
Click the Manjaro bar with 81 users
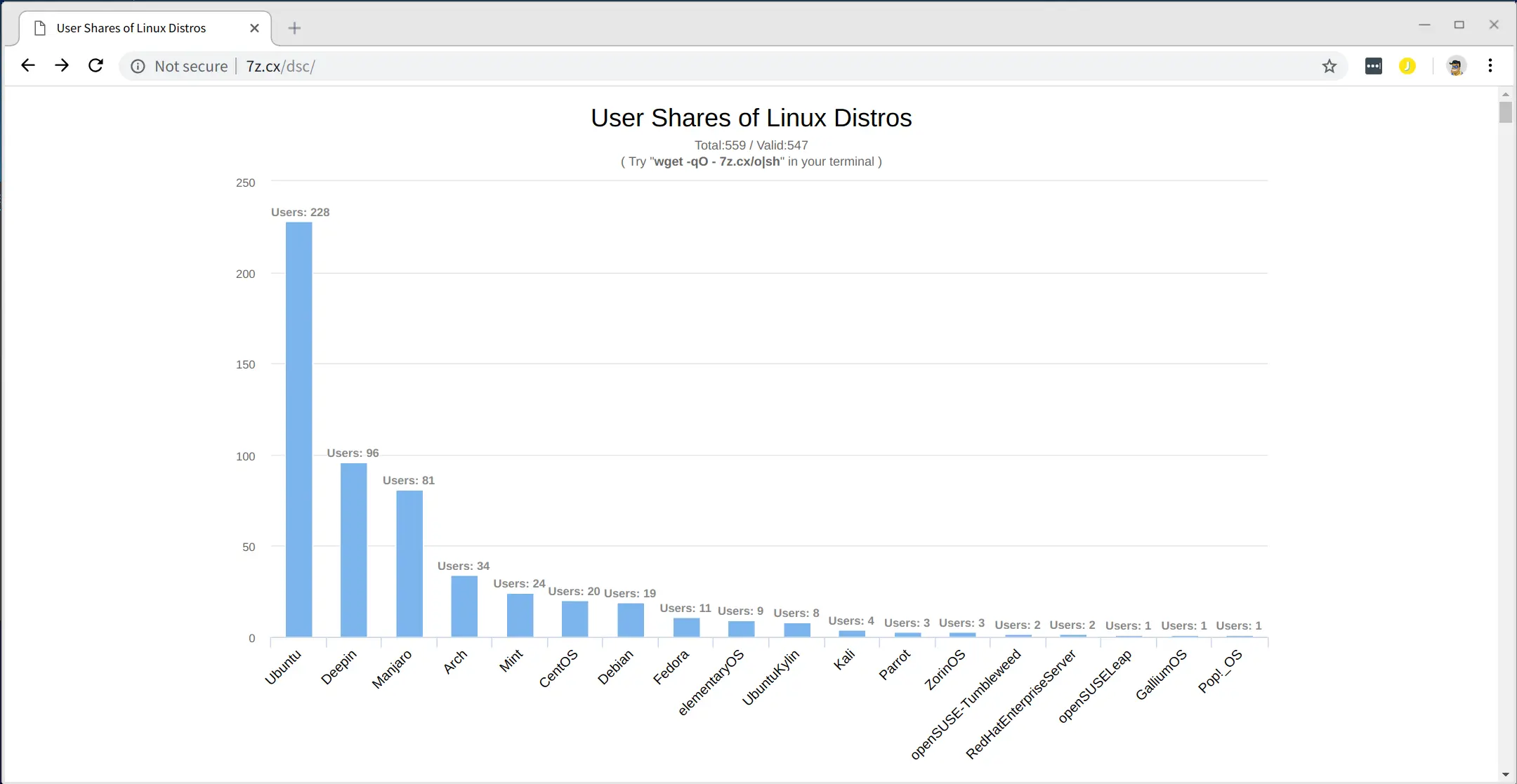(409, 564)
